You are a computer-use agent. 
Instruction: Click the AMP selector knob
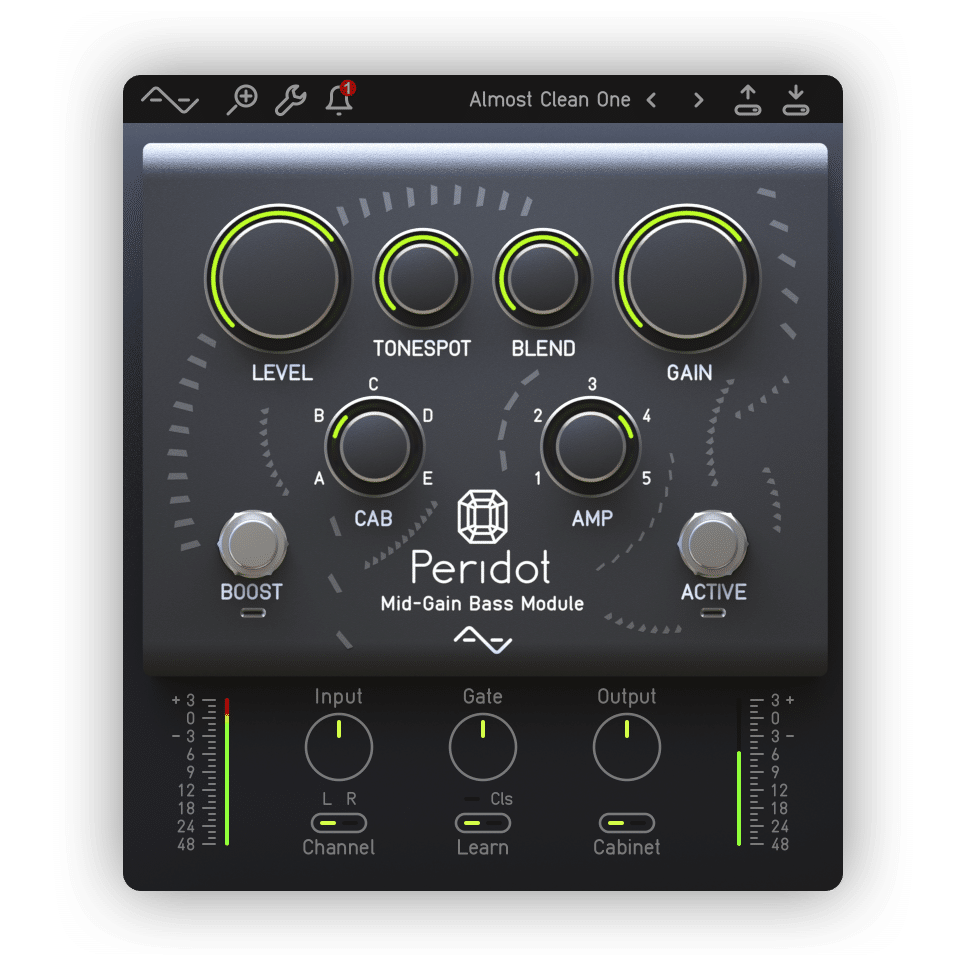(x=589, y=447)
